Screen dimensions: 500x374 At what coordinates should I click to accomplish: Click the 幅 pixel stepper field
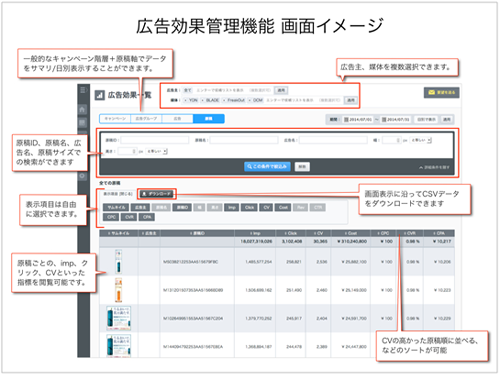[391, 140]
